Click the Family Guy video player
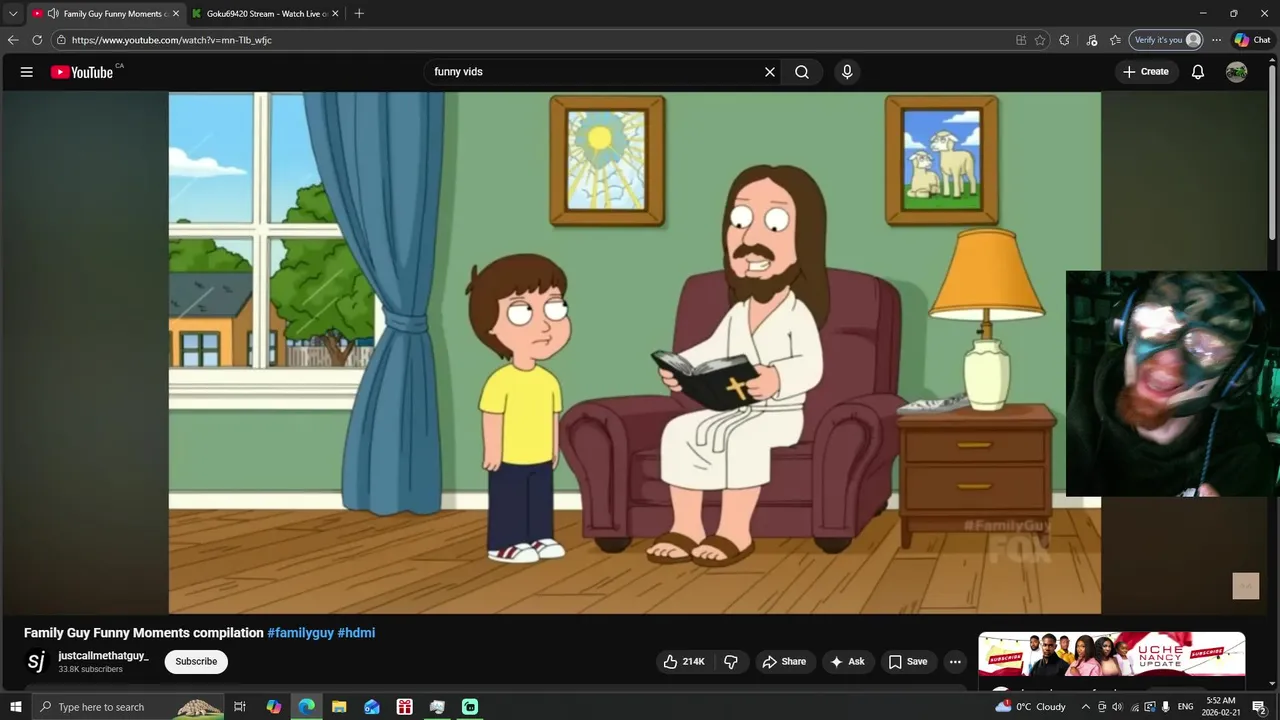 [635, 353]
